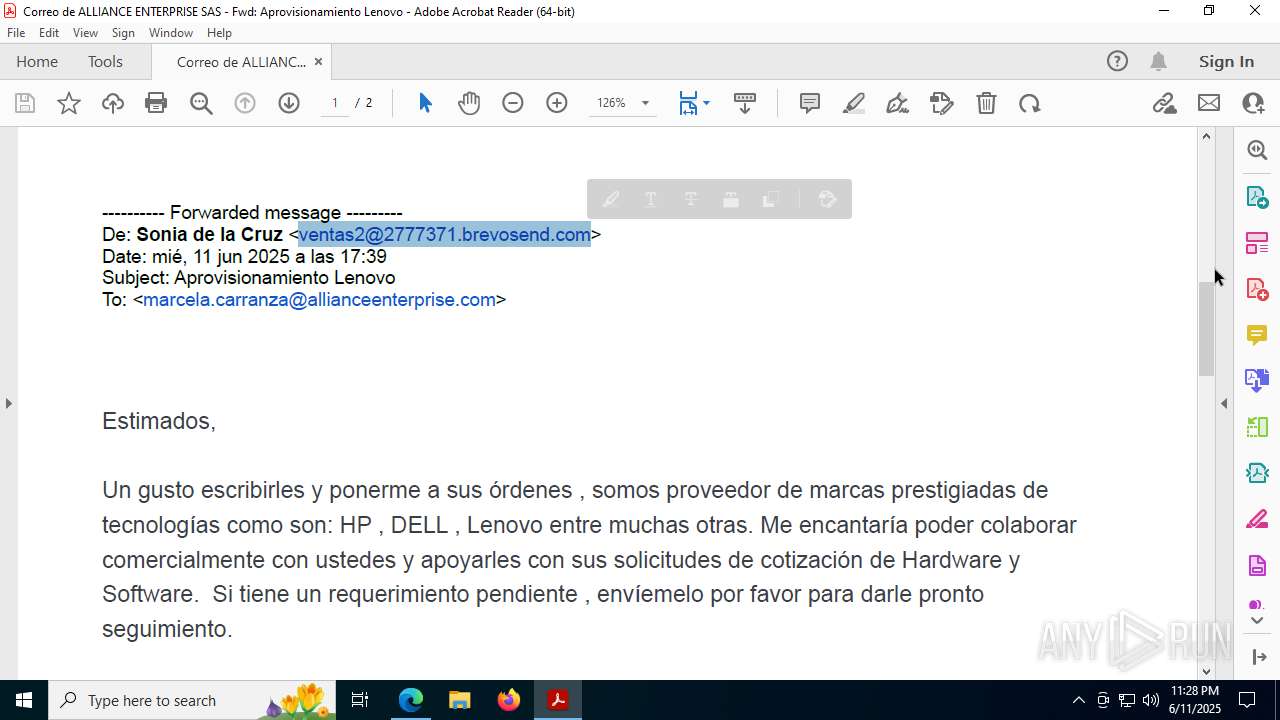Open the Window menu
This screenshot has width=1280, height=720.
pos(171,32)
